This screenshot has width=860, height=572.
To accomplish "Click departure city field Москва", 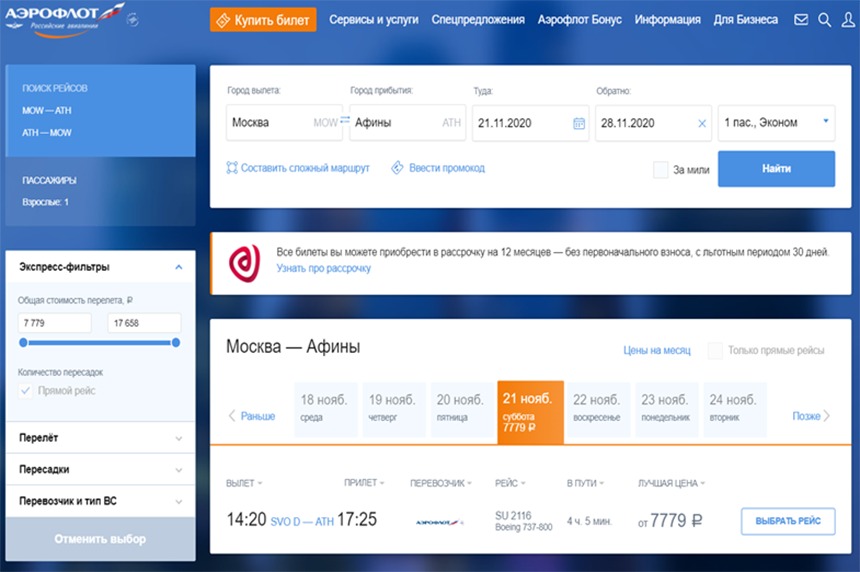I will 284,123.
